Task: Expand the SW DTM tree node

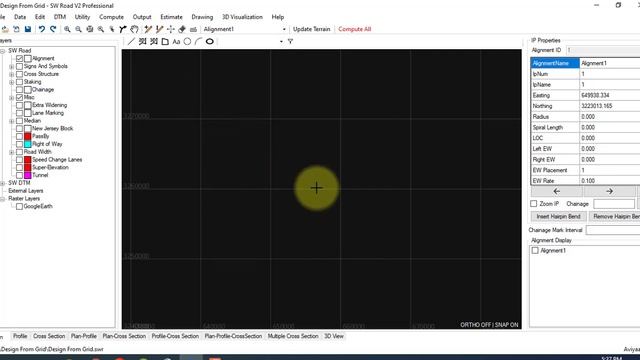Action: pos(2,183)
